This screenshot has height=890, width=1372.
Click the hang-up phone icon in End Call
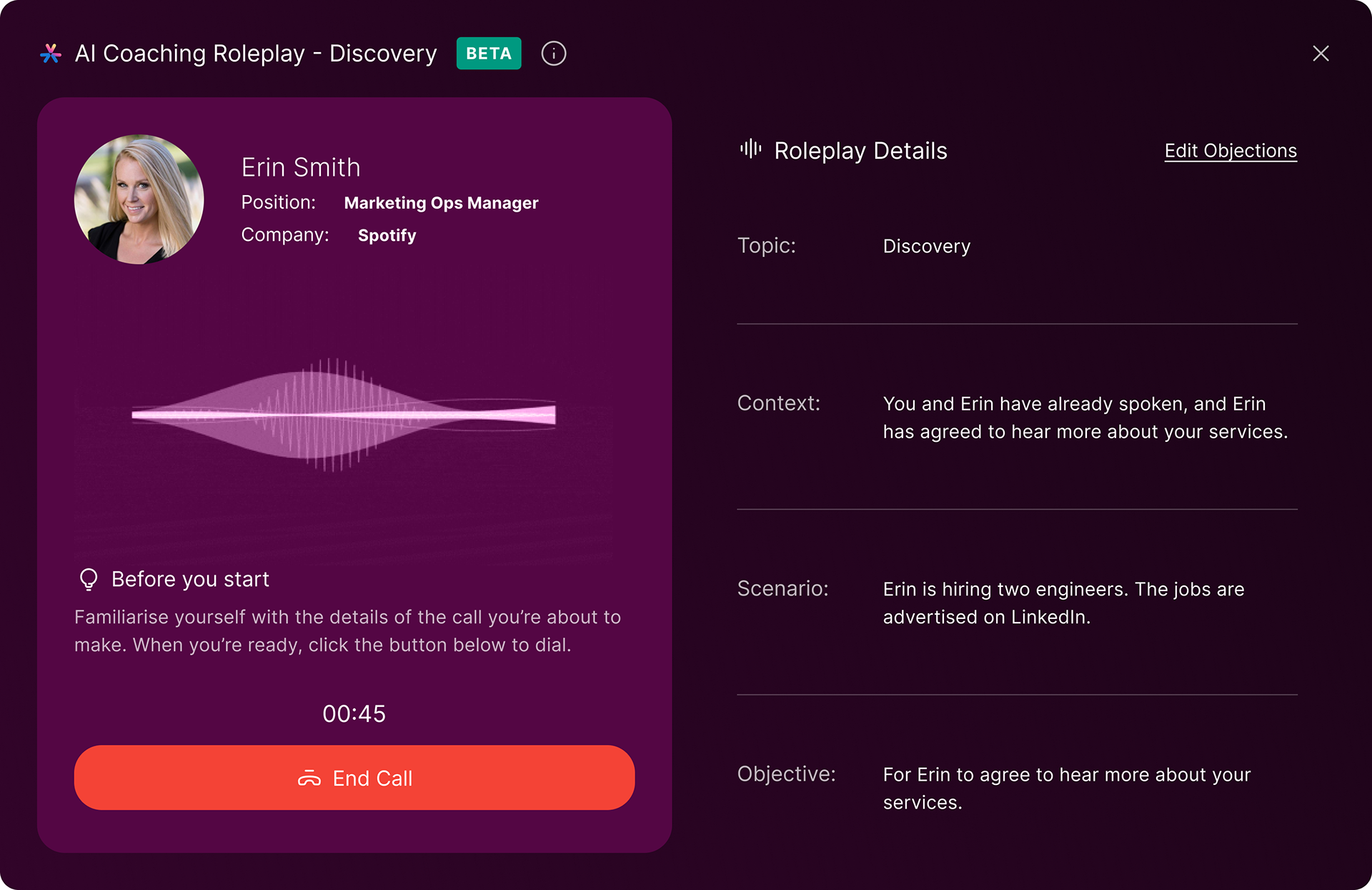pyautogui.click(x=309, y=778)
